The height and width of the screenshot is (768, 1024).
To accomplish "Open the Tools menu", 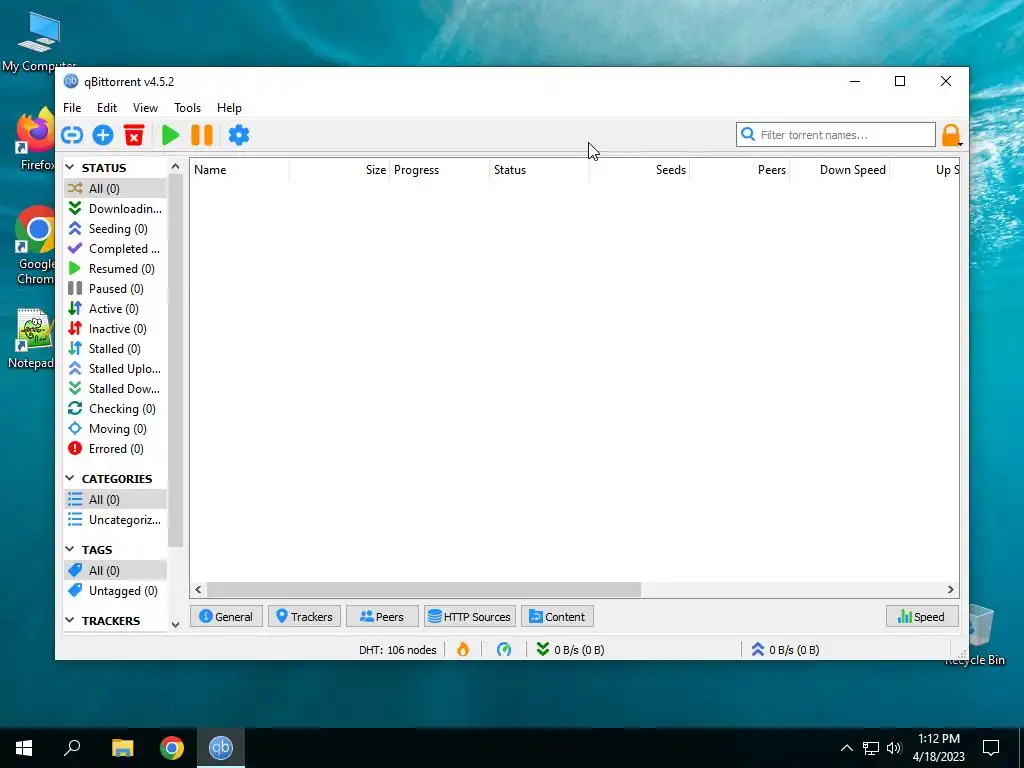I will click(x=187, y=108).
